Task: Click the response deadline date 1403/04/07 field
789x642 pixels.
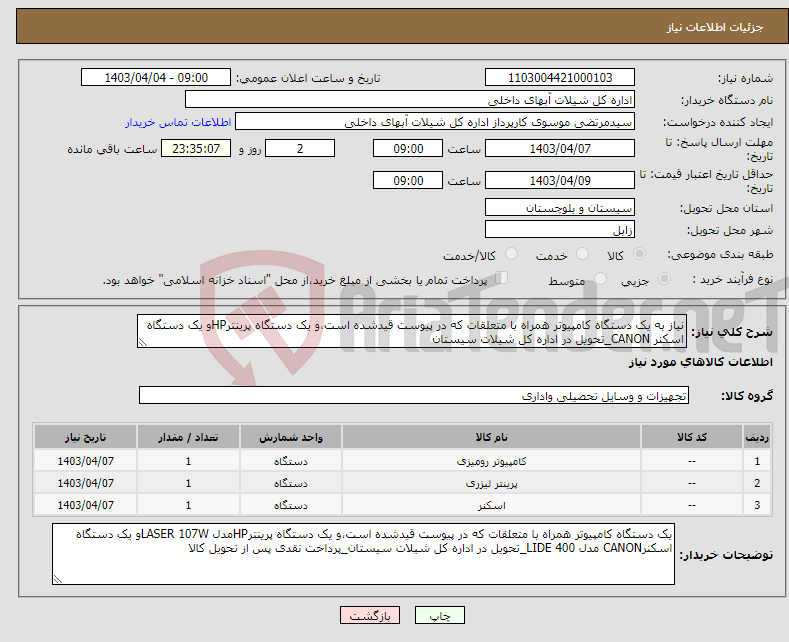Action: [560, 148]
